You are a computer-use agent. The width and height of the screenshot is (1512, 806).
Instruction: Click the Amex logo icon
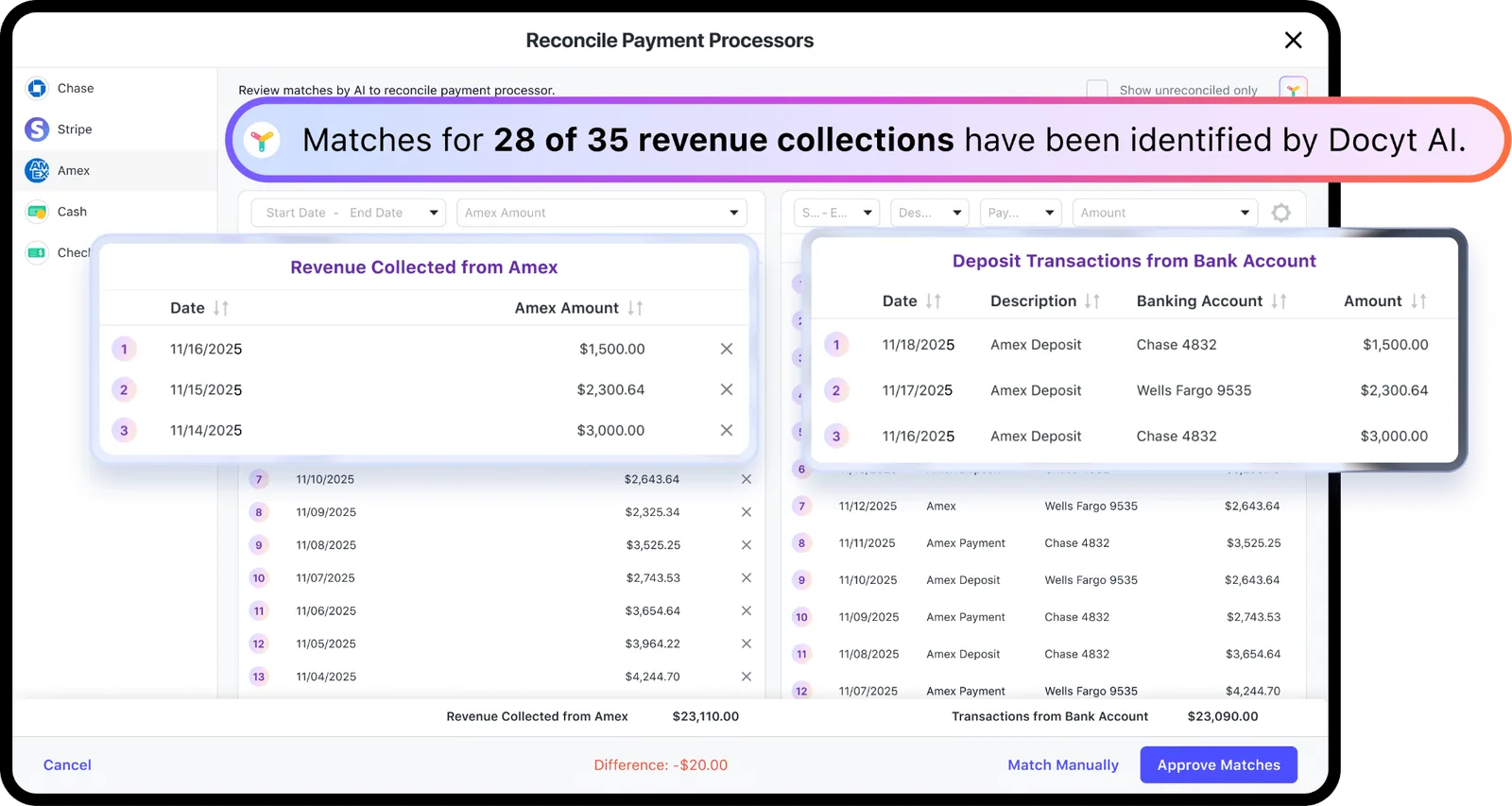coord(37,170)
